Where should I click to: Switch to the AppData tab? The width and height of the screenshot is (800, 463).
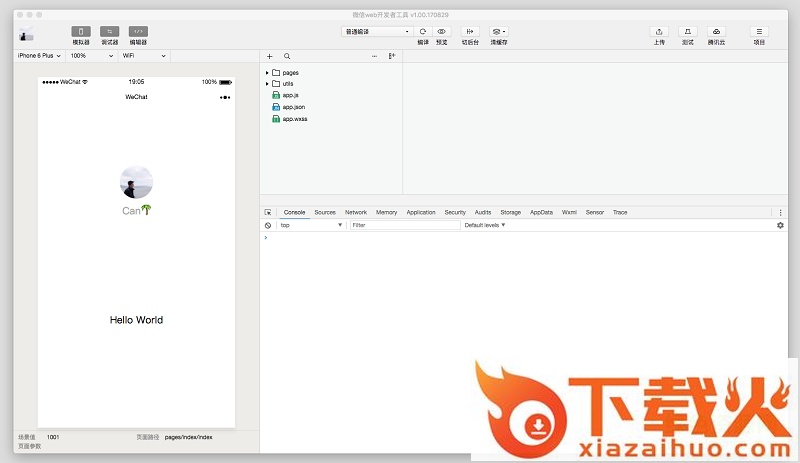point(541,212)
